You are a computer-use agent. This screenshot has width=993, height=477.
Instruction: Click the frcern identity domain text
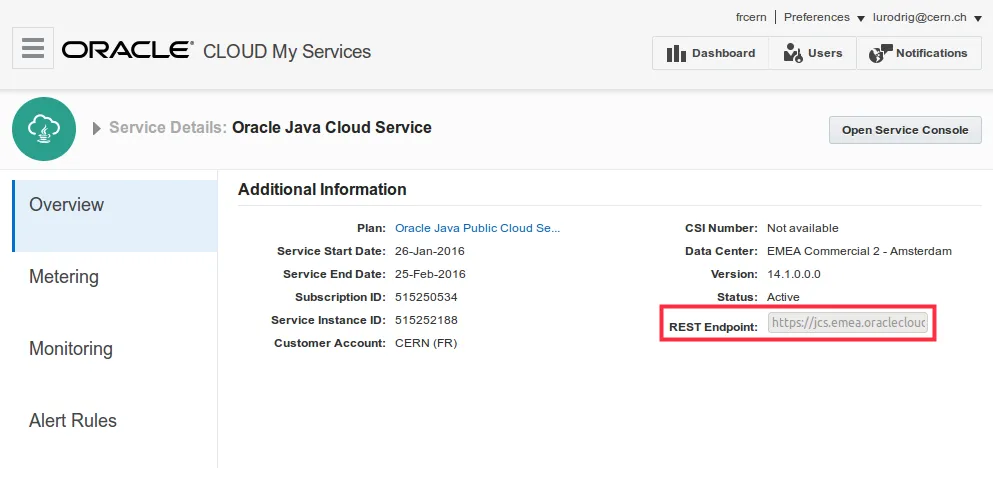point(751,18)
